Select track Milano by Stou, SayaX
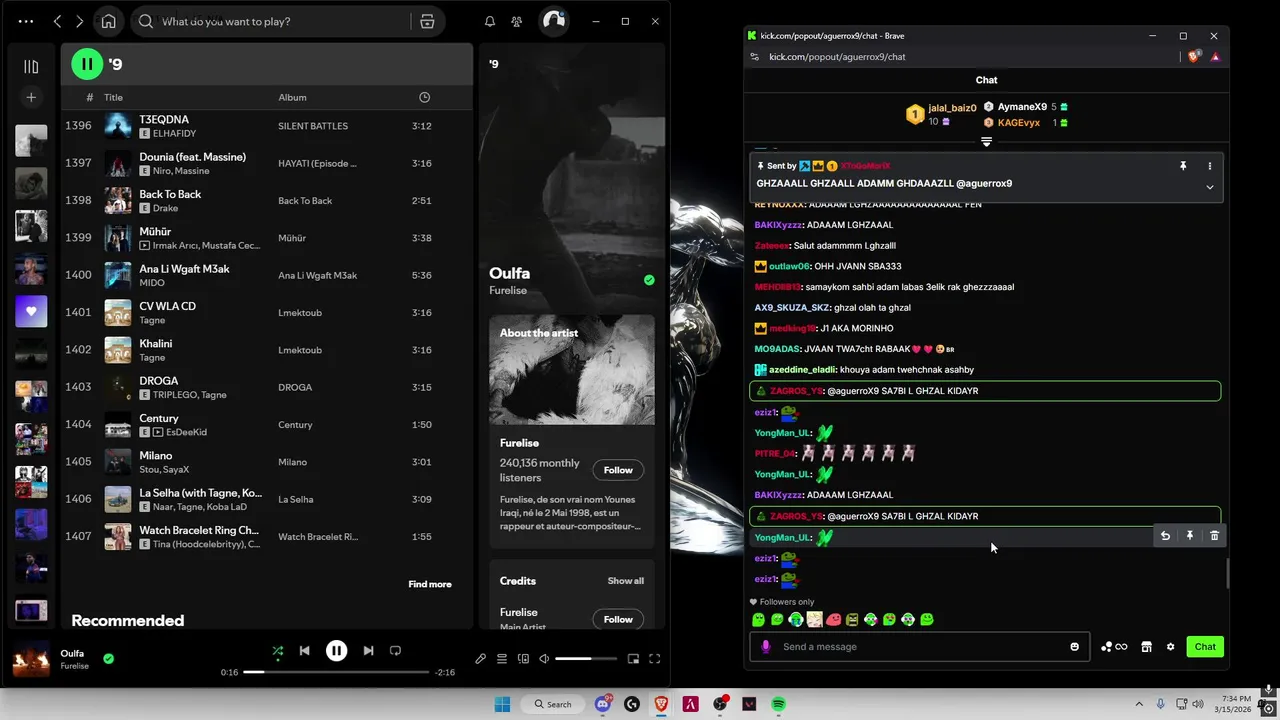The height and width of the screenshot is (720, 1280). [267, 462]
